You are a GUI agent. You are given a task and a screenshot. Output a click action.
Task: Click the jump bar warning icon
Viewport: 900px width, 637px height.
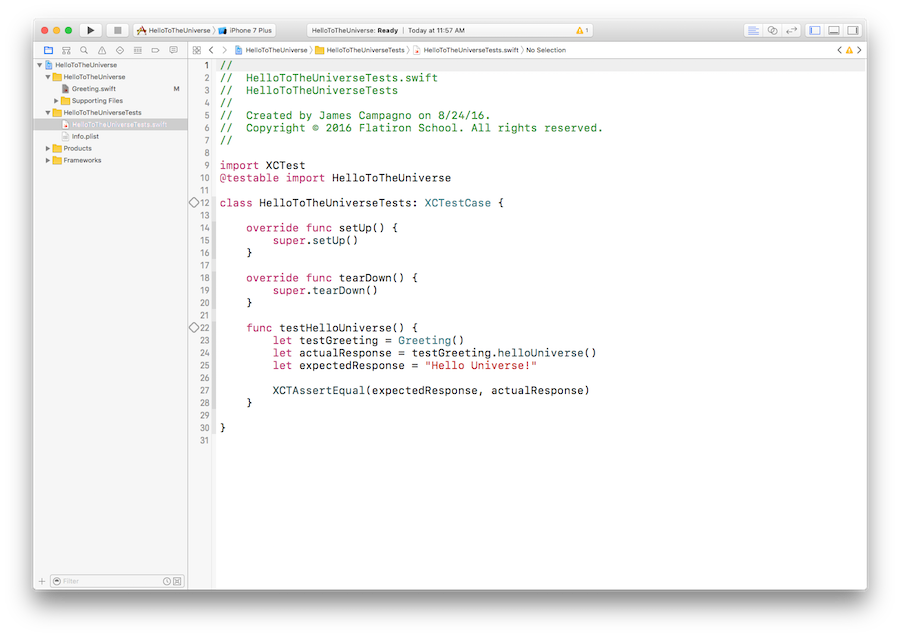coord(849,51)
